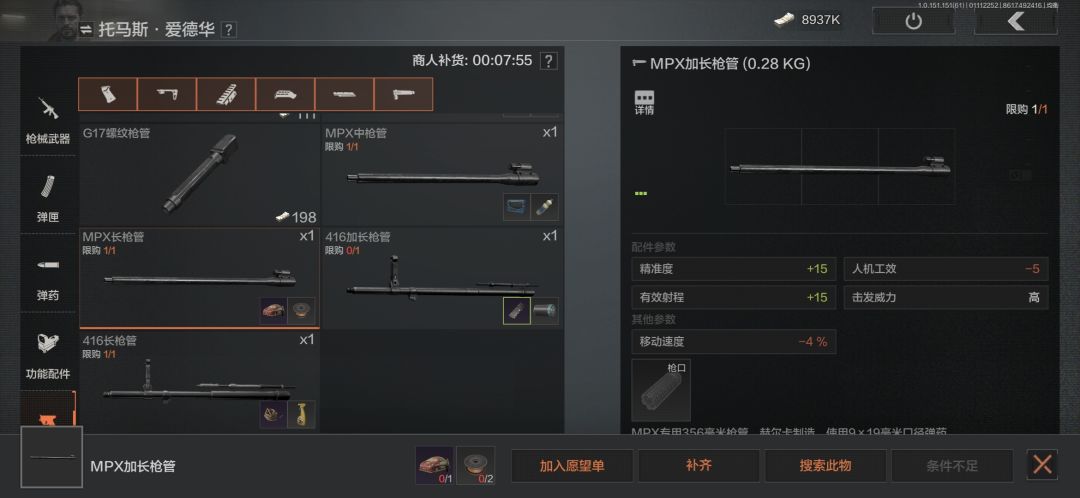Image resolution: width=1080 pixels, height=498 pixels.
Task: Click the power icon button at top
Action: click(x=913, y=21)
